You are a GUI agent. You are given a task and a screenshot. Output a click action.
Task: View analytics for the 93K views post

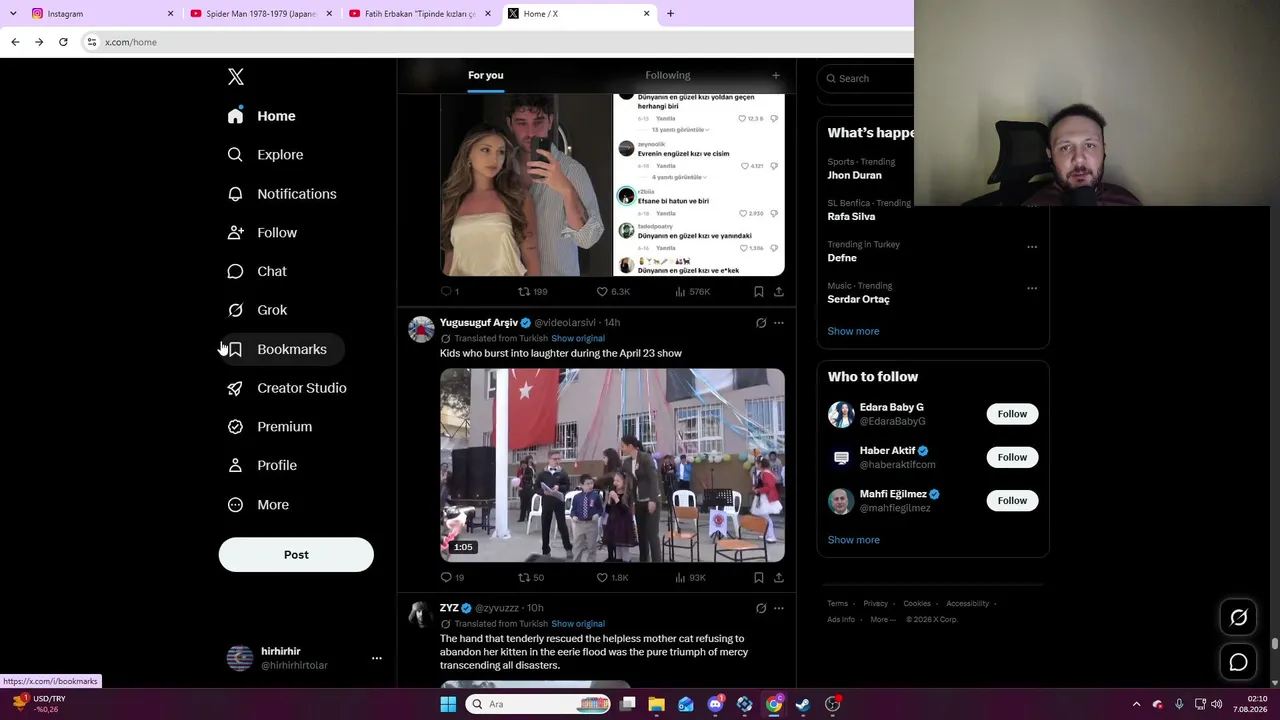pos(690,577)
